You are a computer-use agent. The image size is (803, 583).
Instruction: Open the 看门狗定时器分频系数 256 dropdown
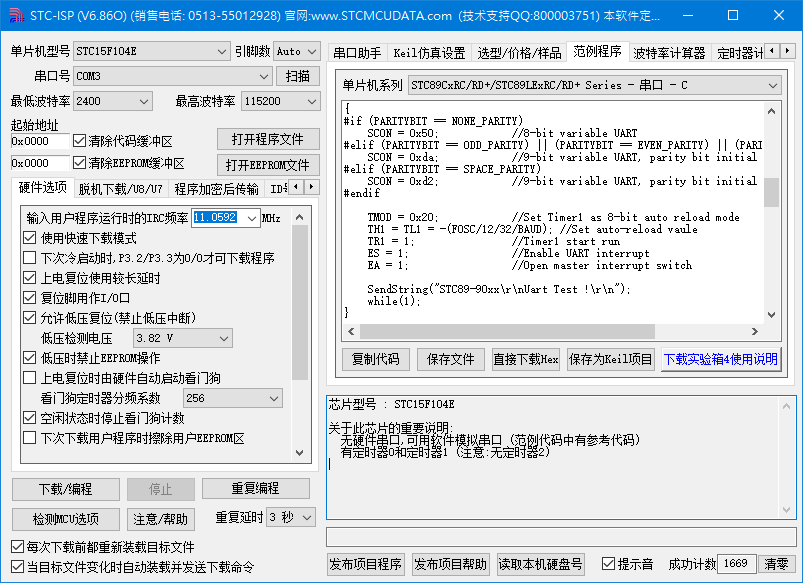tap(233, 398)
